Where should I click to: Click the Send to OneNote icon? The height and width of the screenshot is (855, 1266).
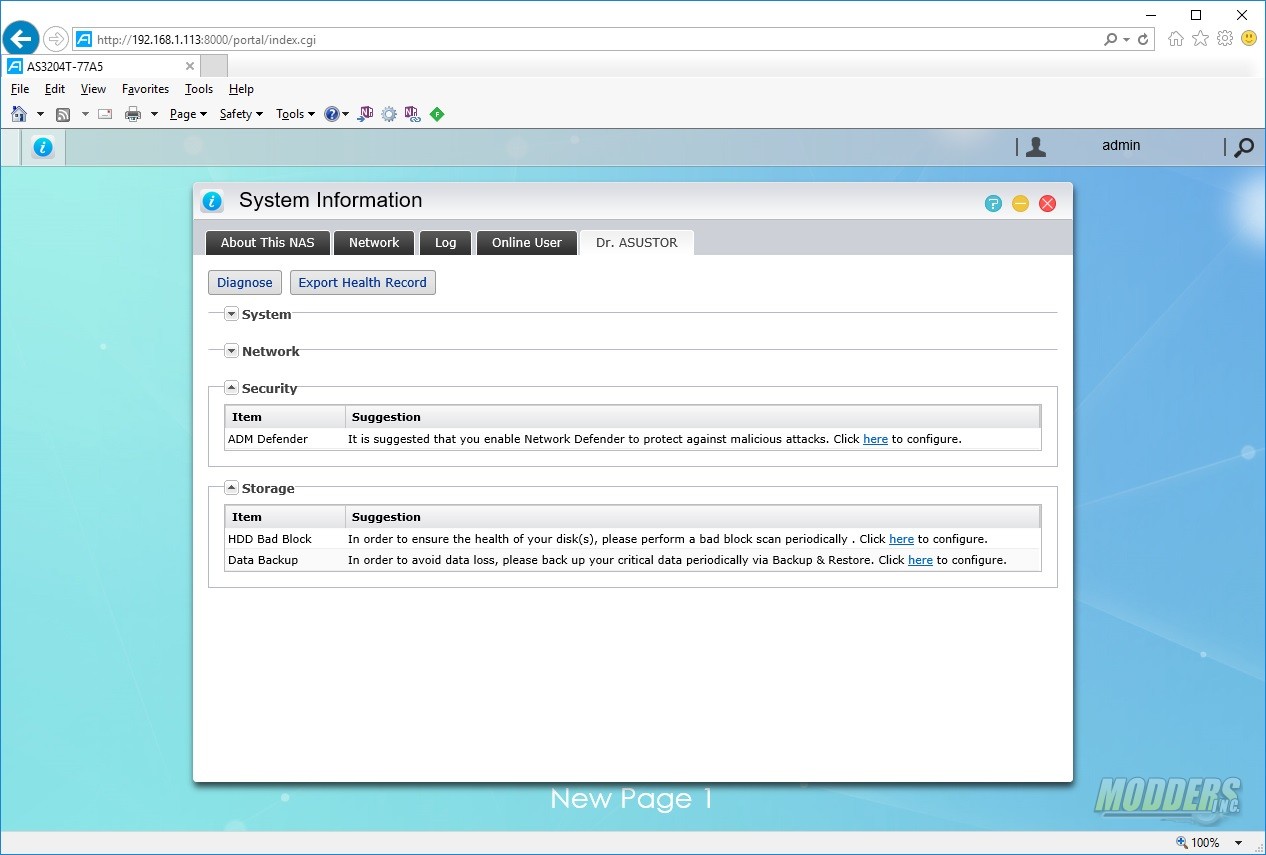tap(365, 114)
